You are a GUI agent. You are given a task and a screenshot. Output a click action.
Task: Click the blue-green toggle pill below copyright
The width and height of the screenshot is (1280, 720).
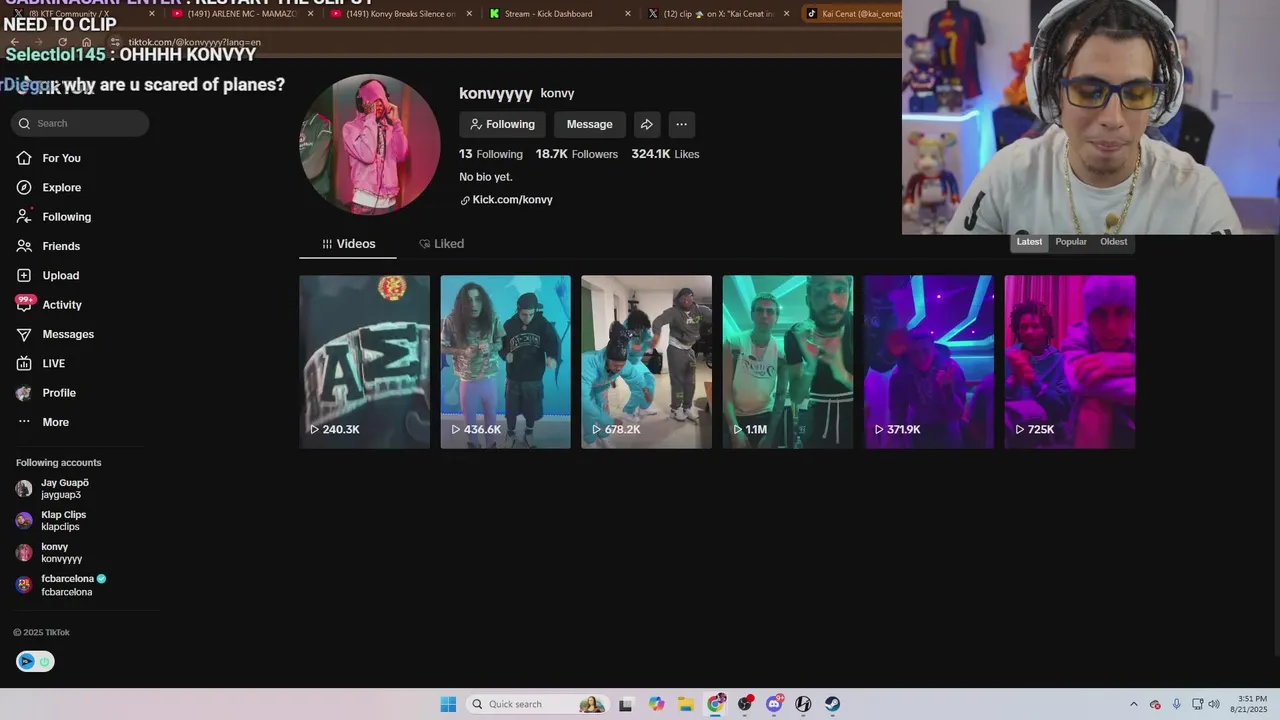click(x=35, y=661)
